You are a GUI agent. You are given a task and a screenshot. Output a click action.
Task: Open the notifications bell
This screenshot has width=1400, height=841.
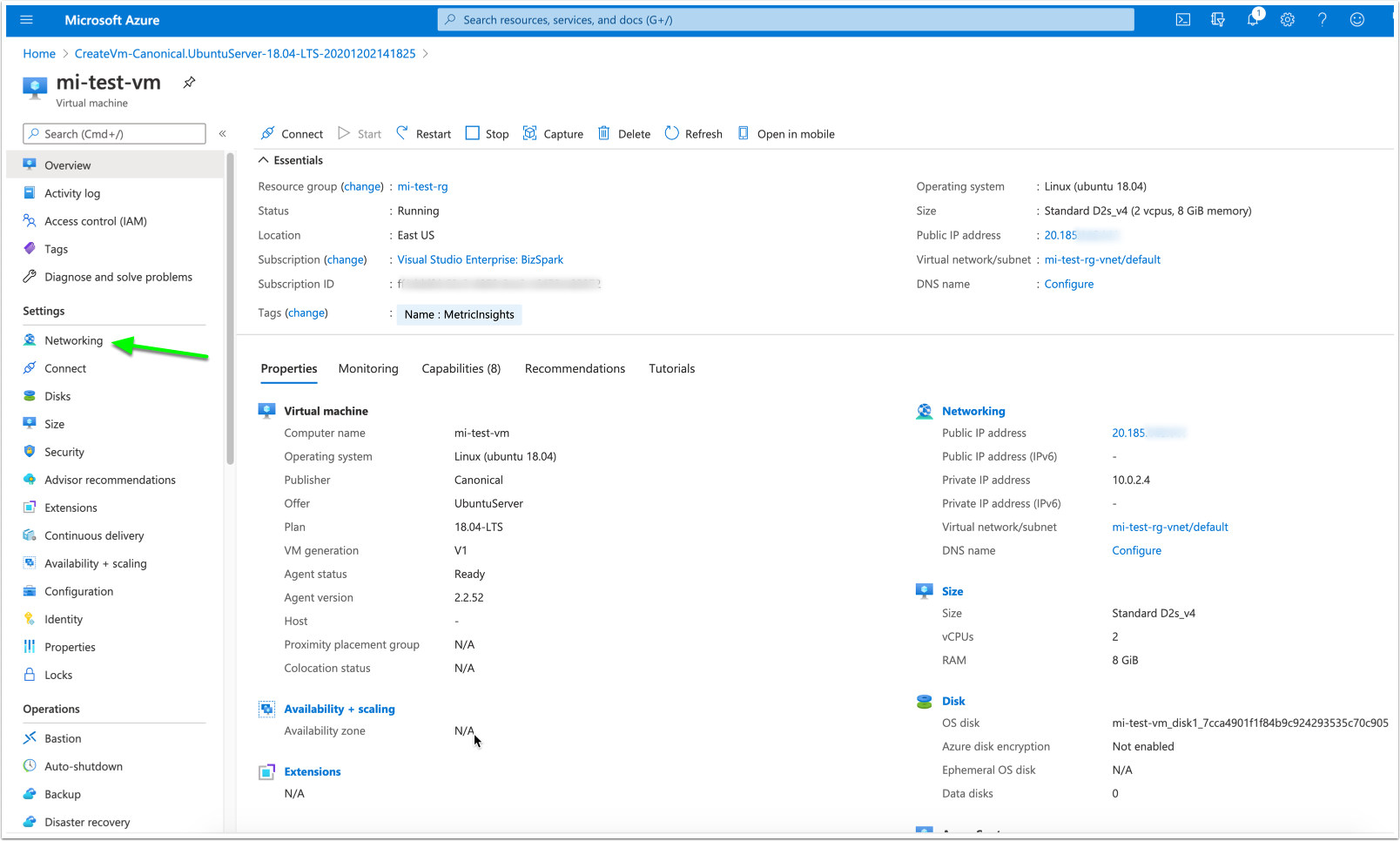(1252, 20)
